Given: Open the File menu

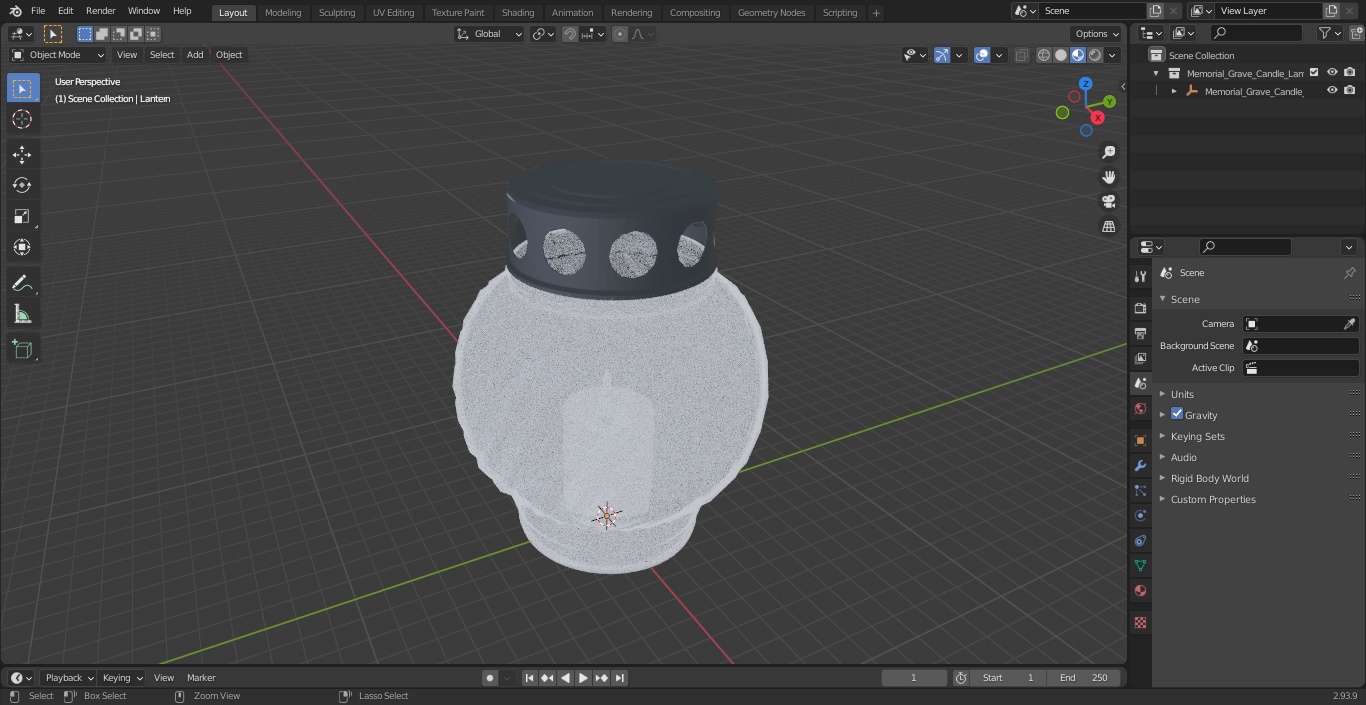Looking at the screenshot, I should [x=38, y=11].
